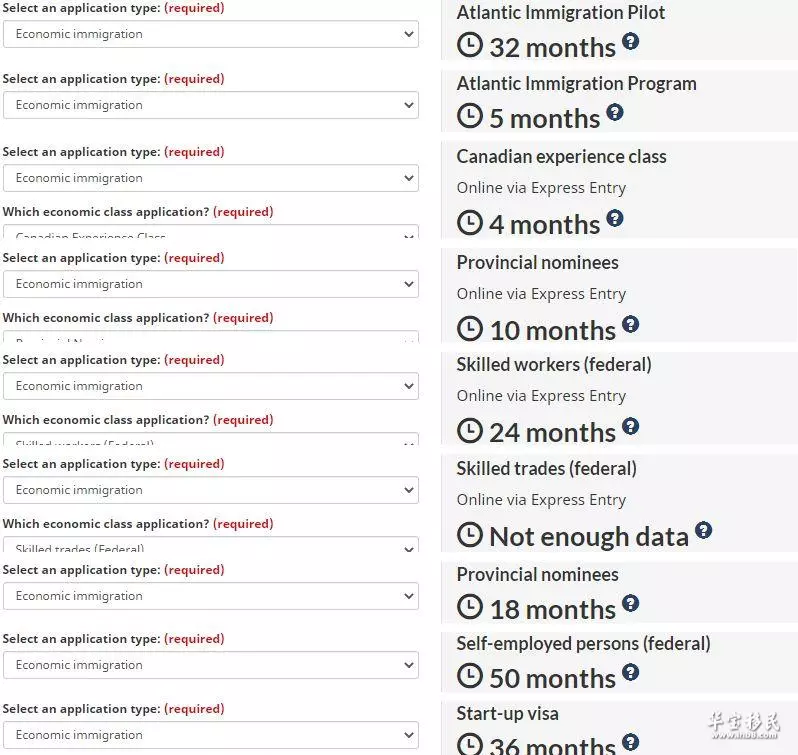
Task: Click help icon beside 10 months
Action: pyautogui.click(x=630, y=324)
